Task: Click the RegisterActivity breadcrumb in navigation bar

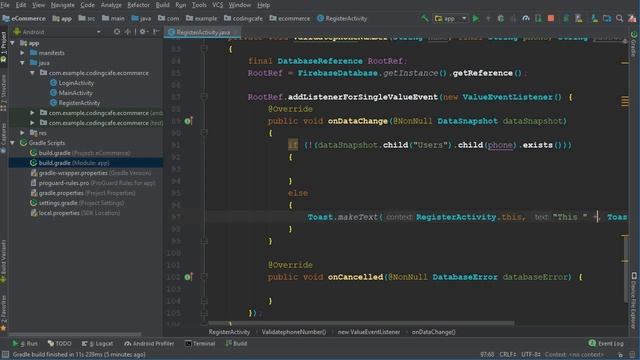Action: point(342,18)
